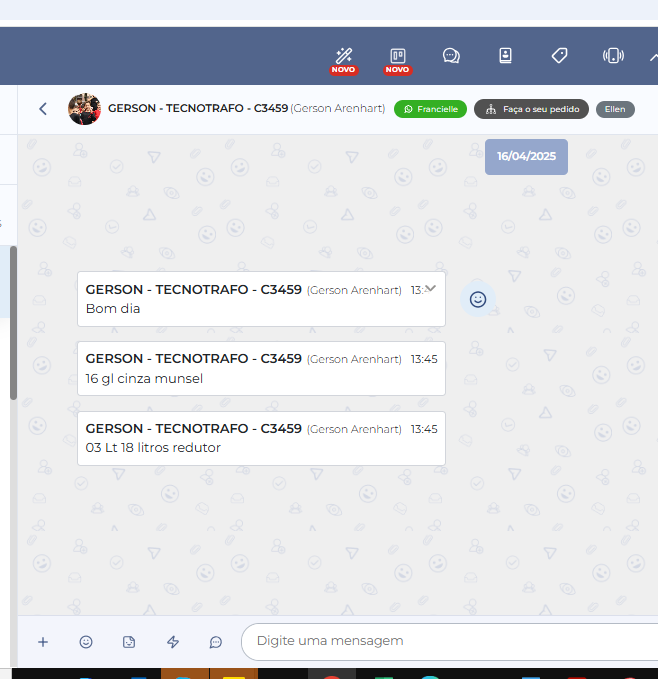Click the sticker icon in message bar
This screenshot has width=658, height=679.
tap(129, 642)
